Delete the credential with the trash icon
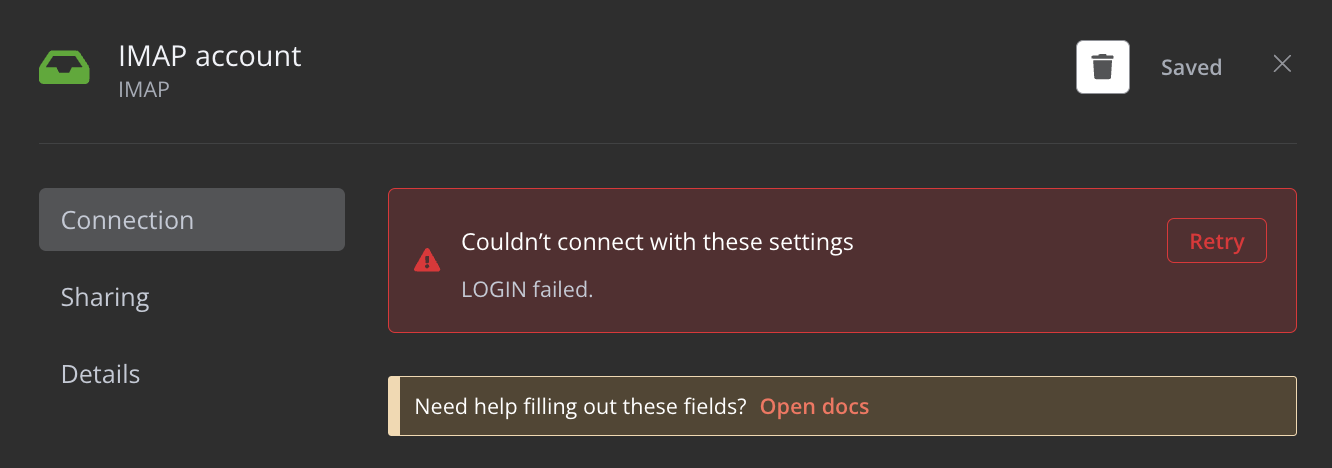1332x468 pixels. pyautogui.click(x=1102, y=67)
